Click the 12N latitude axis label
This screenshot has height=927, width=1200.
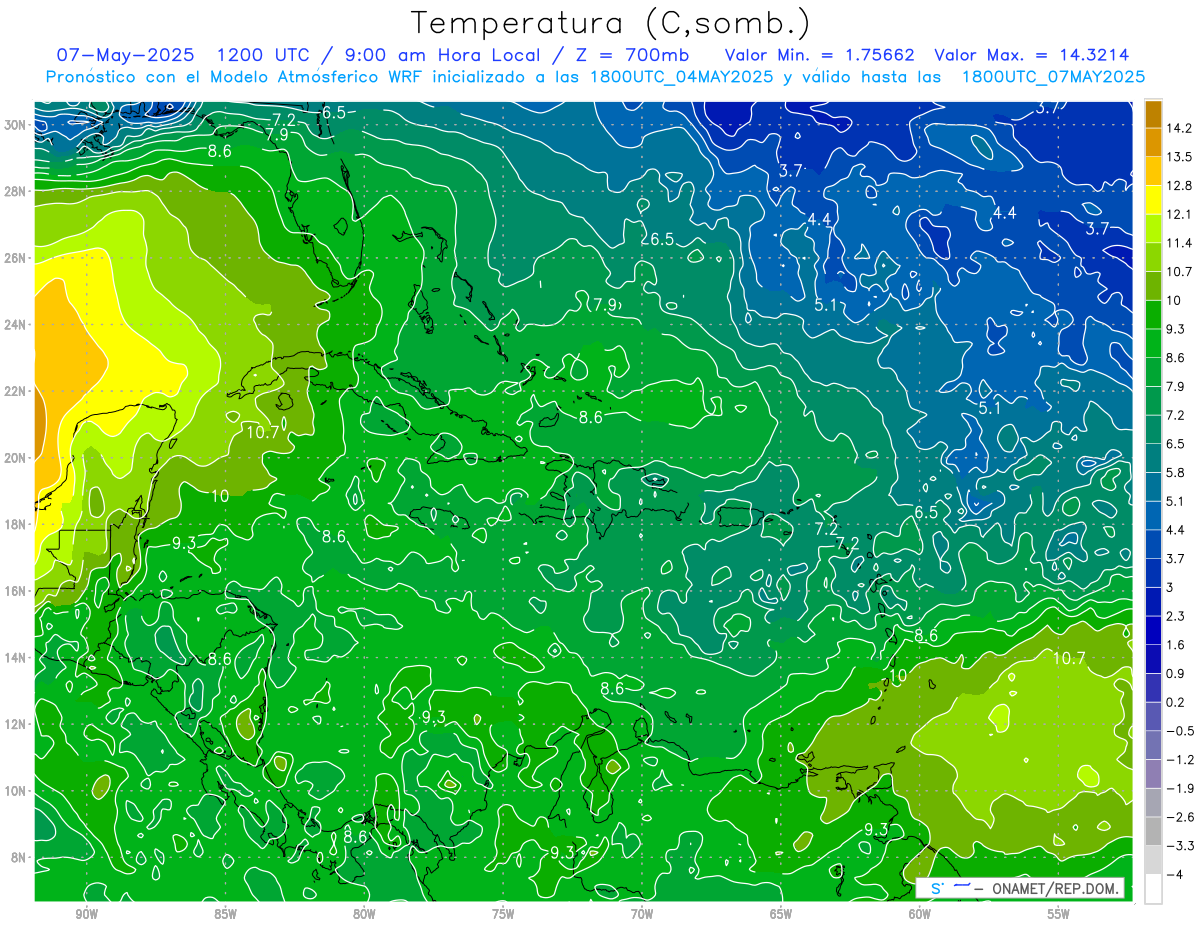(x=15, y=723)
